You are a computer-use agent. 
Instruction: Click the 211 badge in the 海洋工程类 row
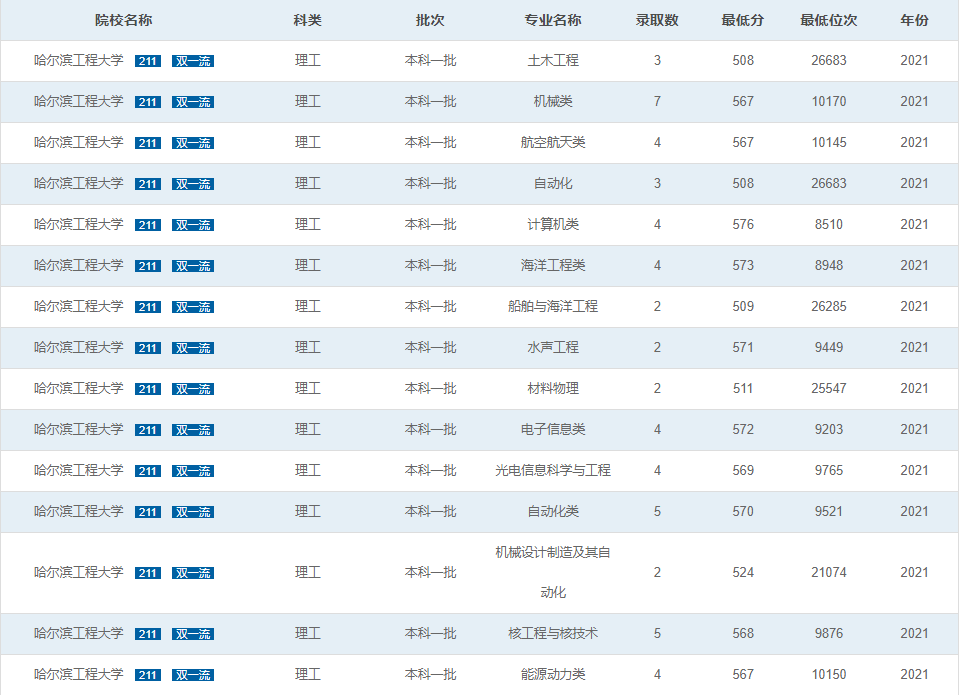[x=148, y=266]
